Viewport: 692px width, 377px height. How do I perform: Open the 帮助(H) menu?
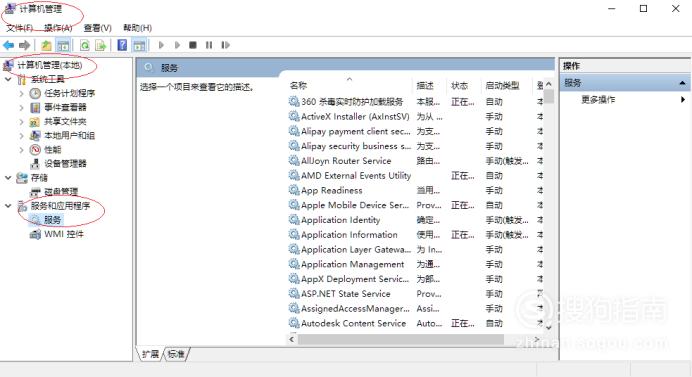pos(138,28)
